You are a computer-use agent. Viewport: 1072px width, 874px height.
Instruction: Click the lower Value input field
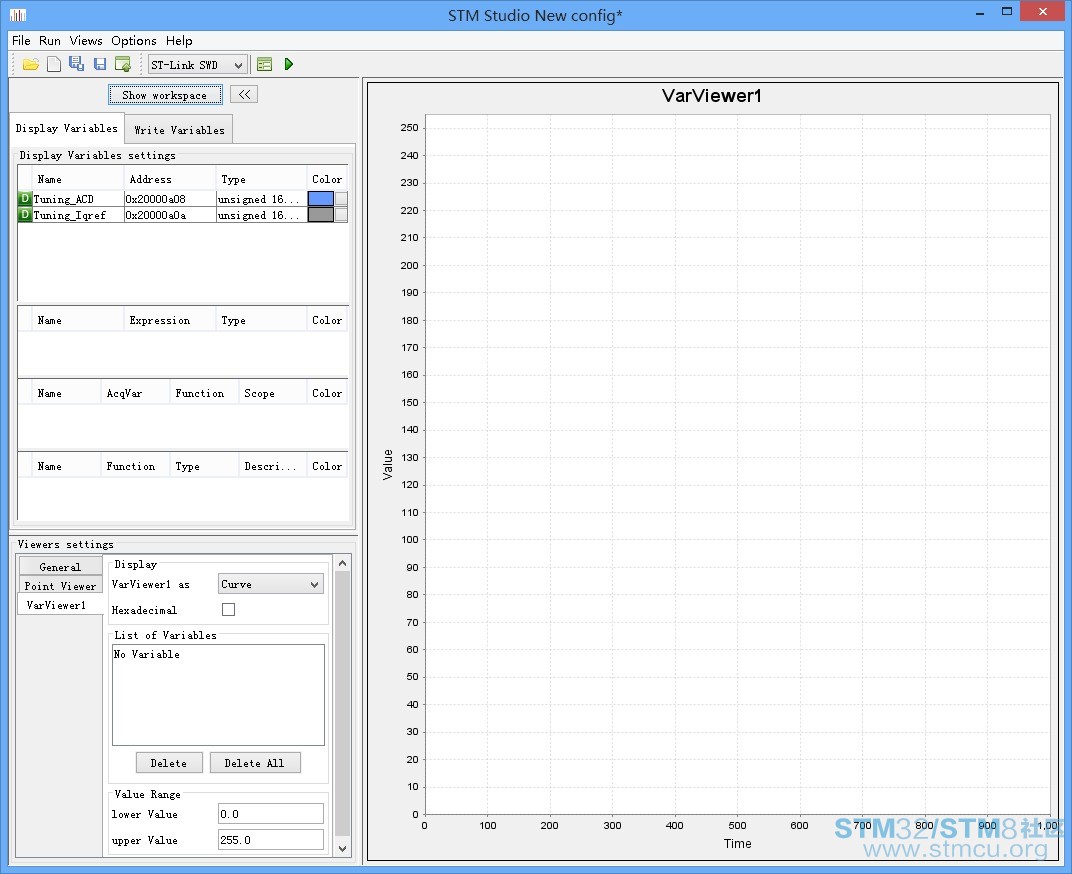(271, 814)
